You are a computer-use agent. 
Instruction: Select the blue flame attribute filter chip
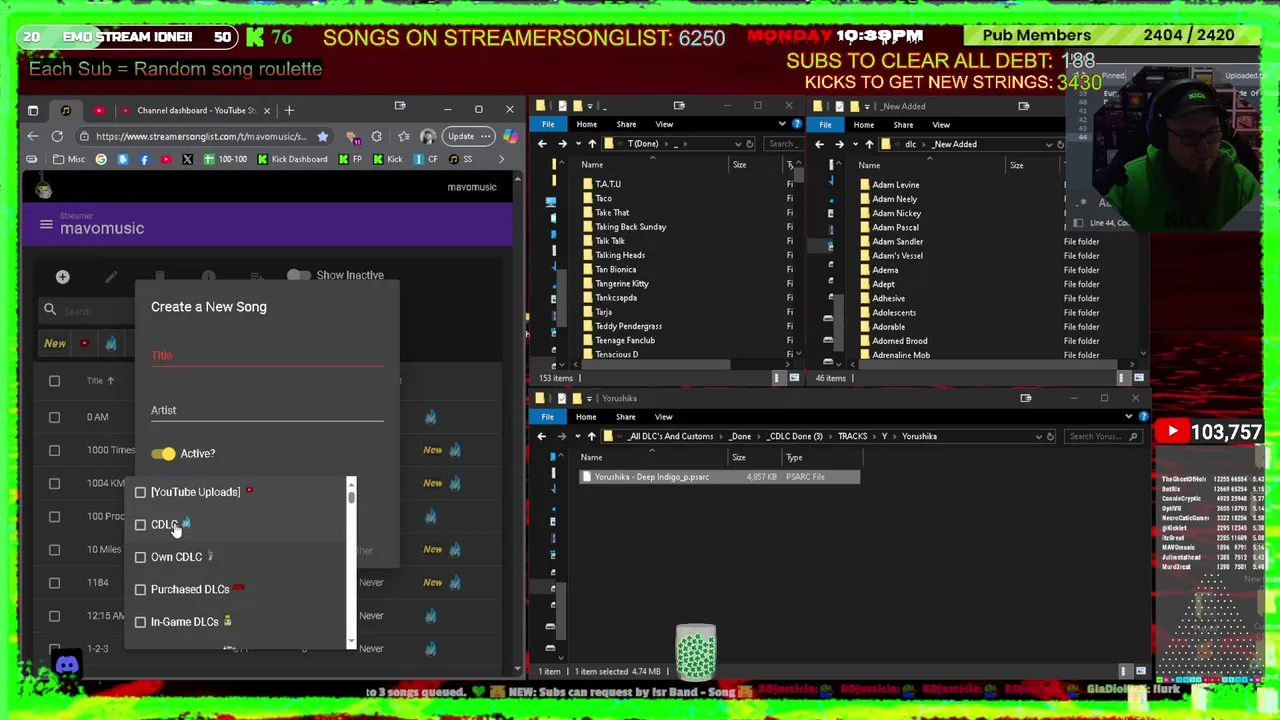[x=111, y=343]
